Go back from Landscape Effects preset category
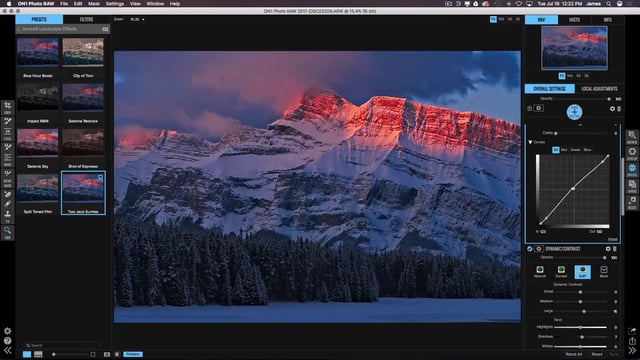The height and width of the screenshot is (360, 640). point(19,29)
